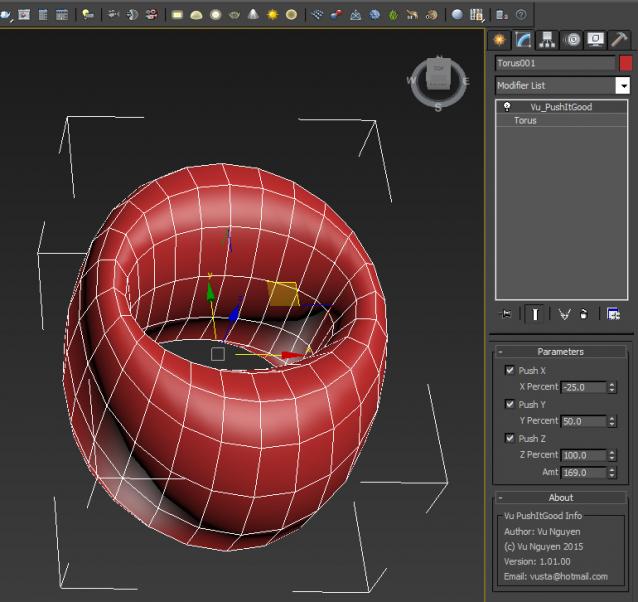Open the Create command panel tab
Viewport: 638px width, 602px height.
coord(499,40)
